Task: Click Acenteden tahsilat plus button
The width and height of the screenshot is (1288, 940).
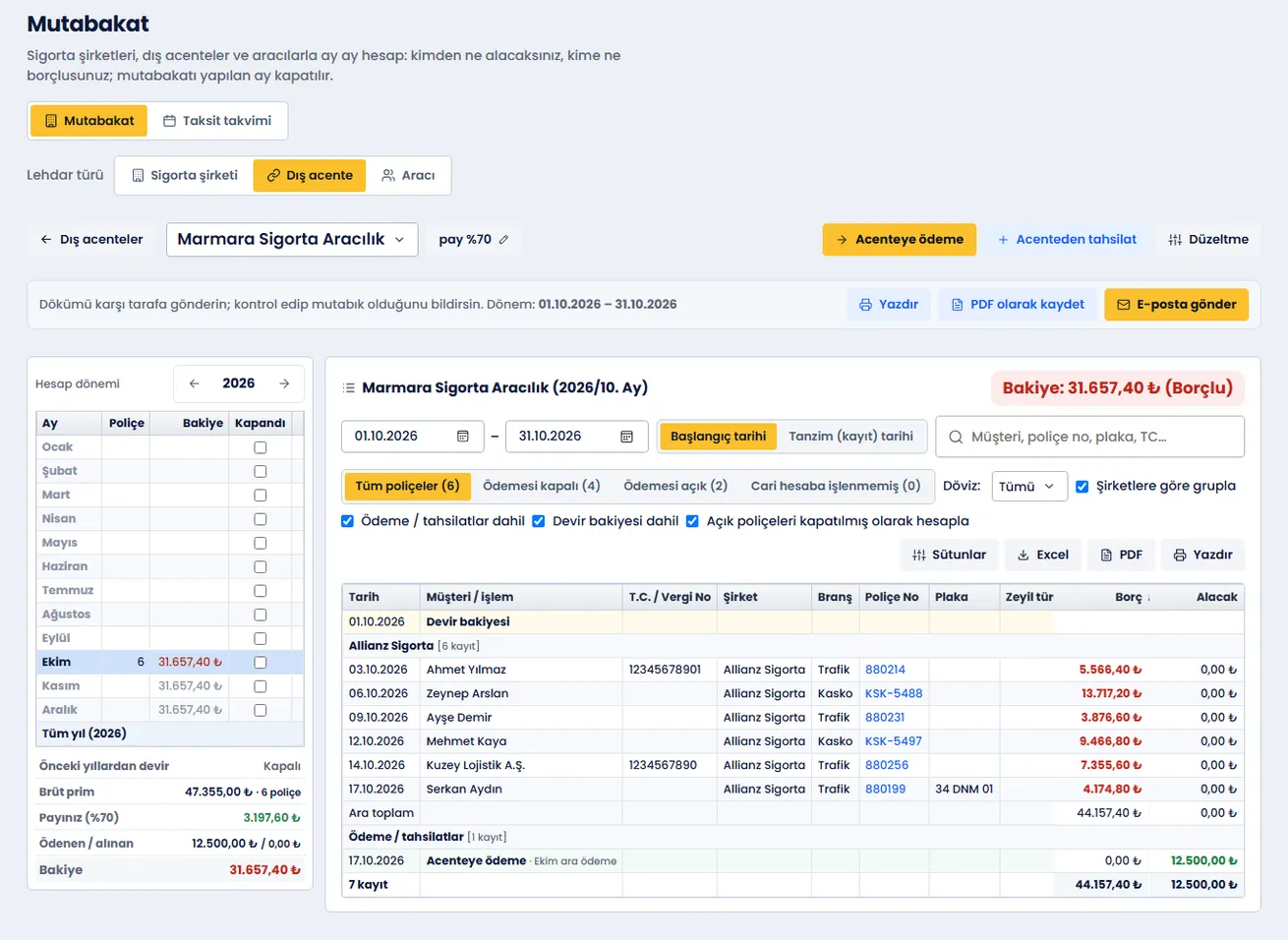Action: pyautogui.click(x=1067, y=240)
